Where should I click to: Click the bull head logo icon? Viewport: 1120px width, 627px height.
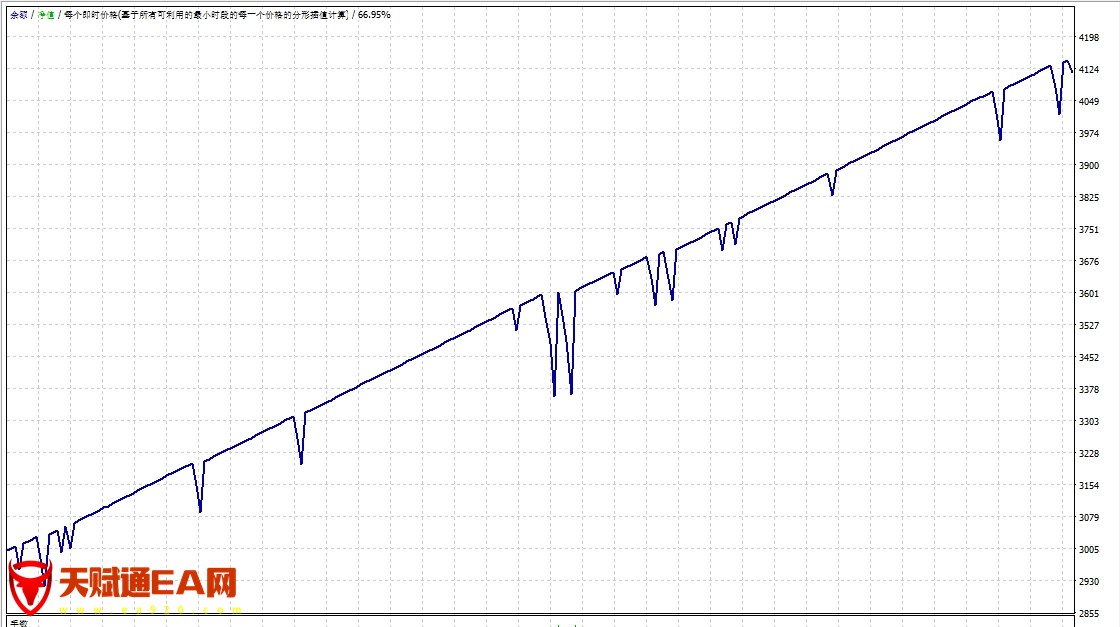pos(30,588)
